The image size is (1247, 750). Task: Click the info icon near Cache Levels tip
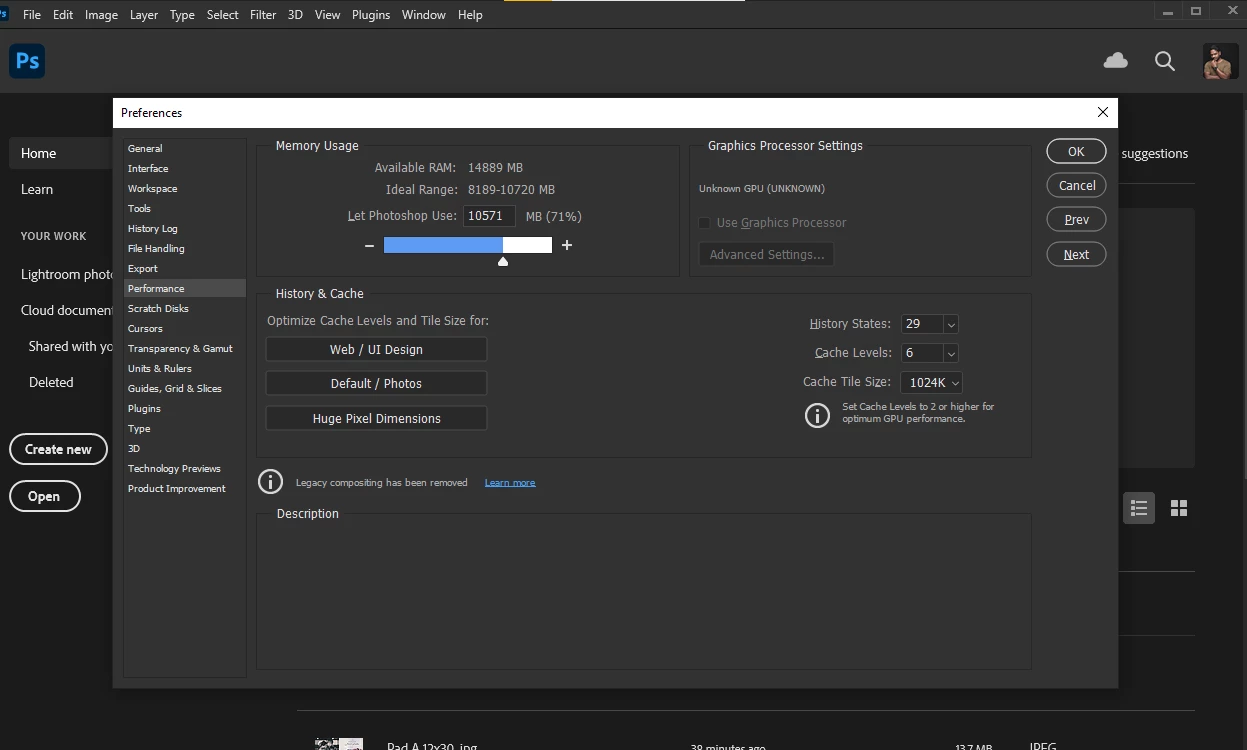(x=817, y=415)
